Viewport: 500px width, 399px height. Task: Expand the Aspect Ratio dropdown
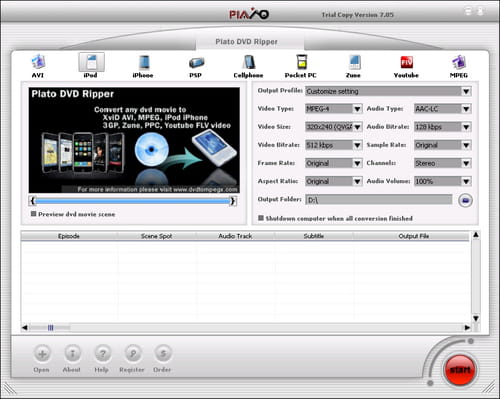pos(357,181)
